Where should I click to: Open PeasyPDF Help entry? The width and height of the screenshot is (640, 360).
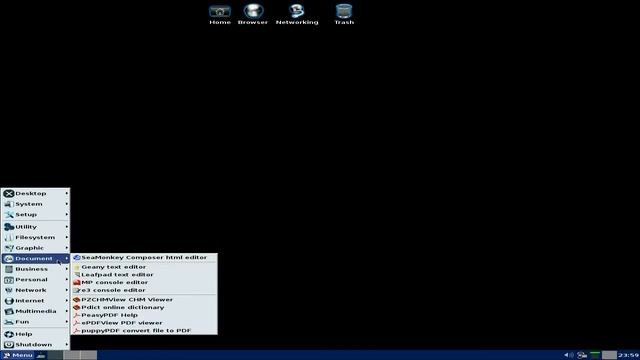pyautogui.click(x=144, y=315)
